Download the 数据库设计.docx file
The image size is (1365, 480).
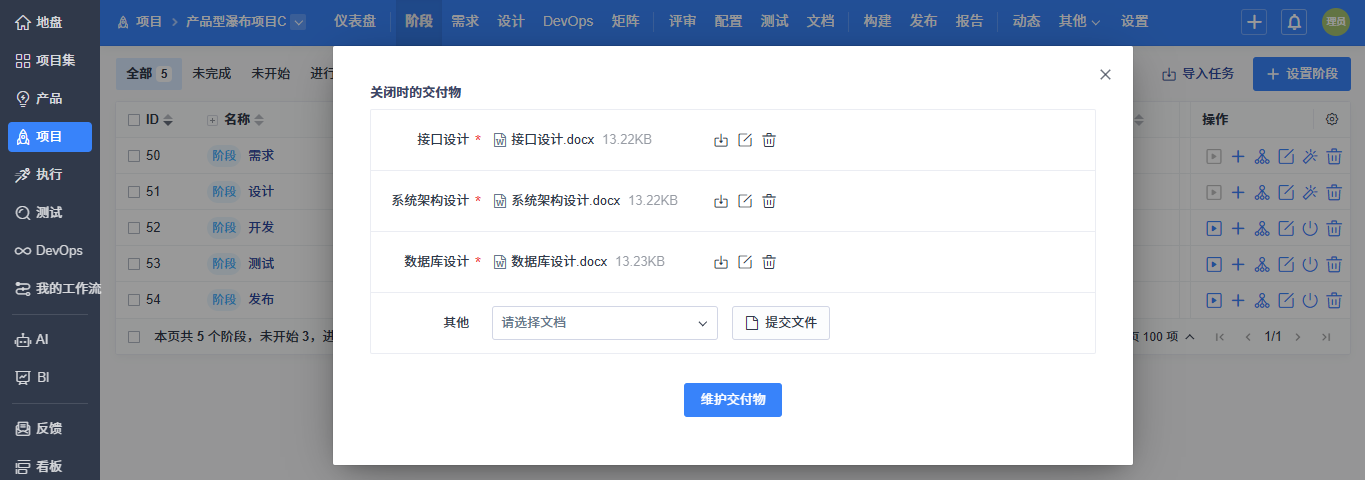[721, 262]
